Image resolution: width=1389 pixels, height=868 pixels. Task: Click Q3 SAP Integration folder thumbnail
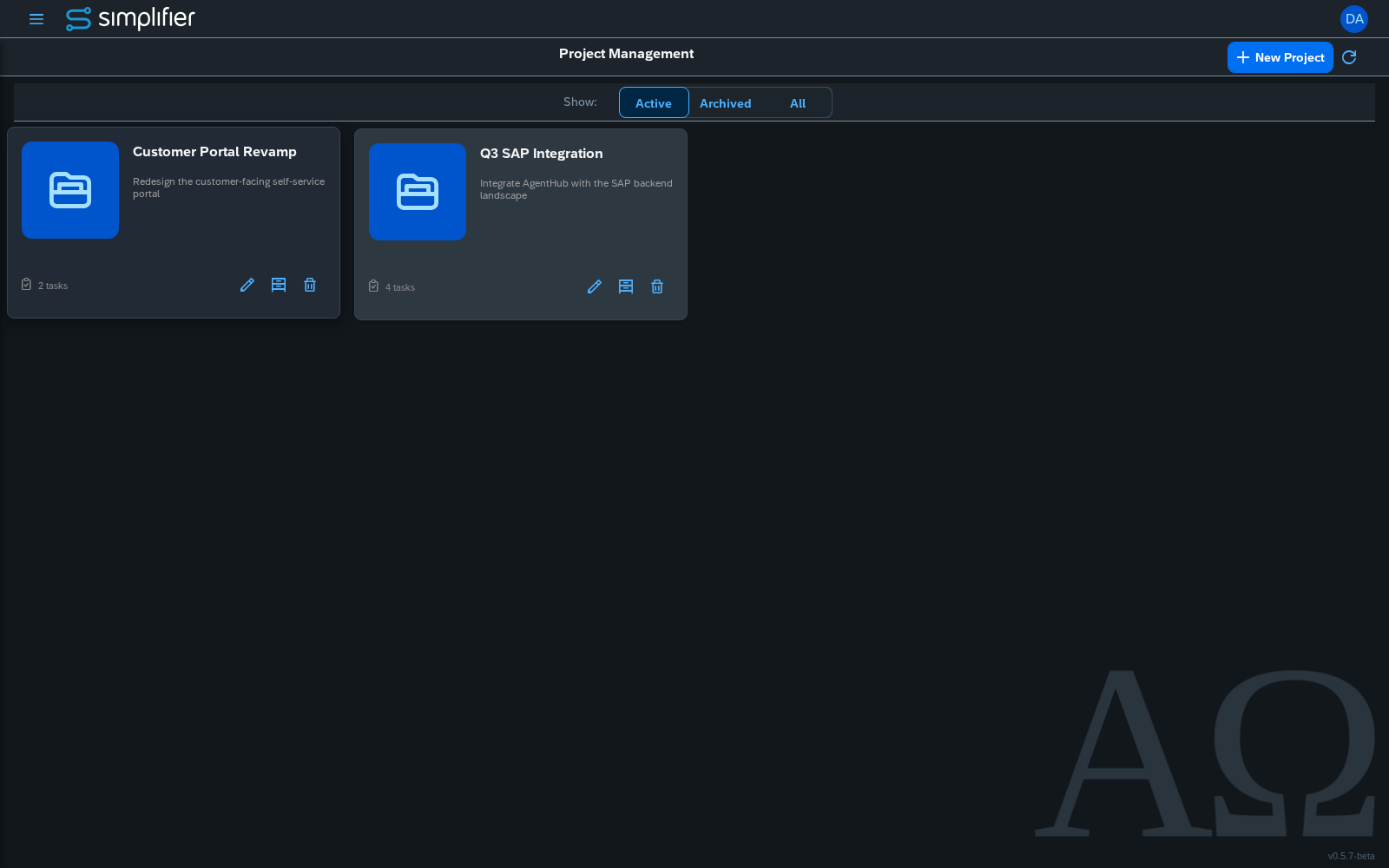[x=418, y=192]
